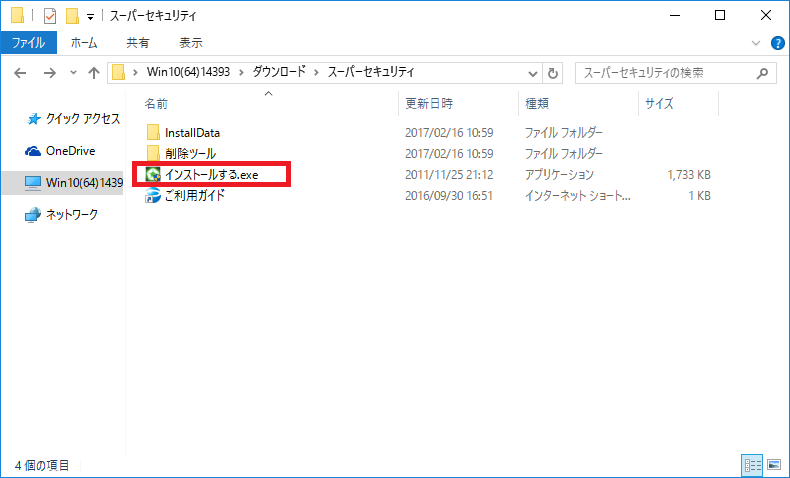Open the recent locations dropdown arrow
Screen dimensions: 790x478
pos(74,73)
